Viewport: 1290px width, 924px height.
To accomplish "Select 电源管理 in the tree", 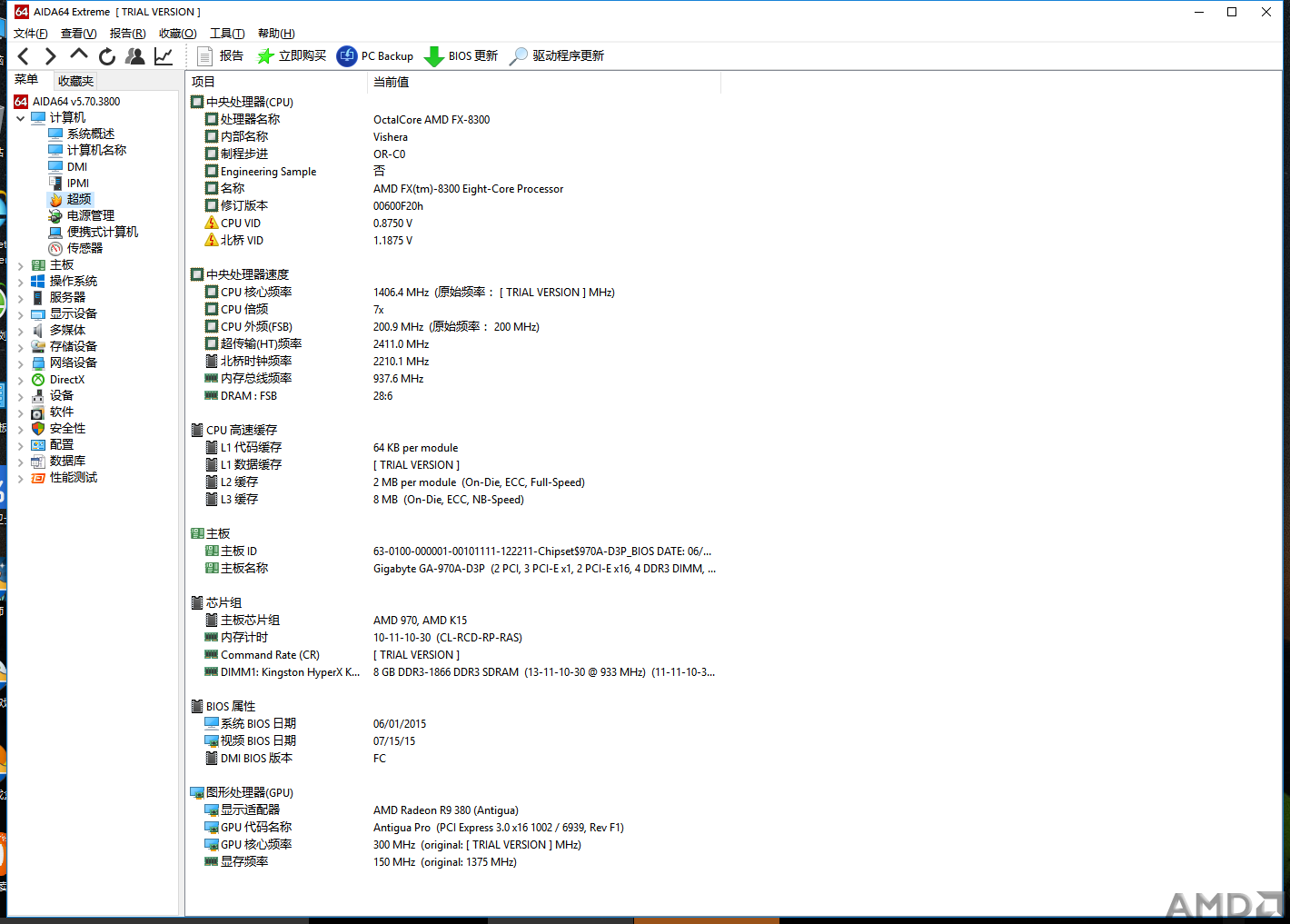I will (x=91, y=215).
